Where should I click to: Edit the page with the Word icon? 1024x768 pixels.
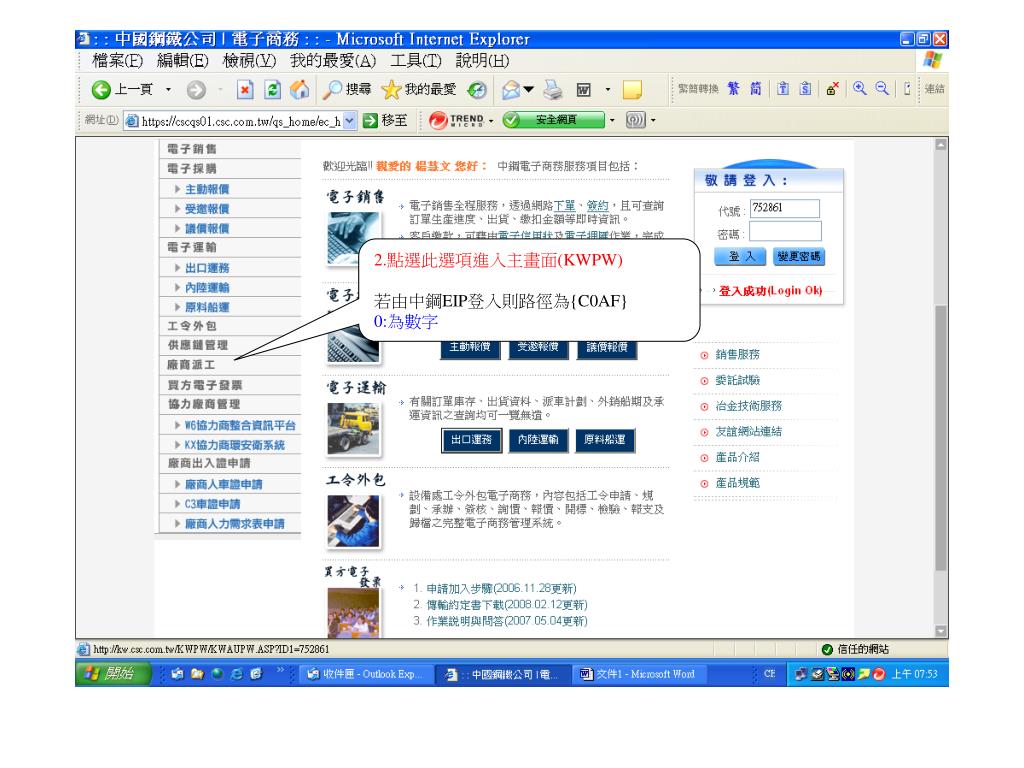583,89
